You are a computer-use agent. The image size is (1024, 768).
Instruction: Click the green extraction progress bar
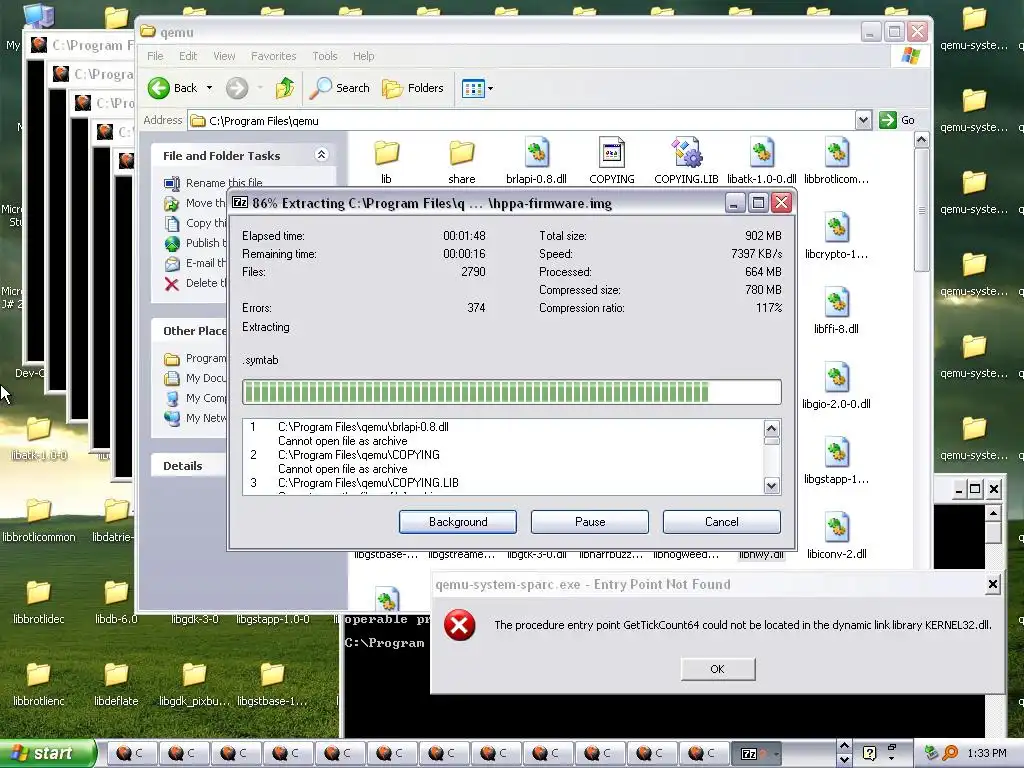[511, 392]
